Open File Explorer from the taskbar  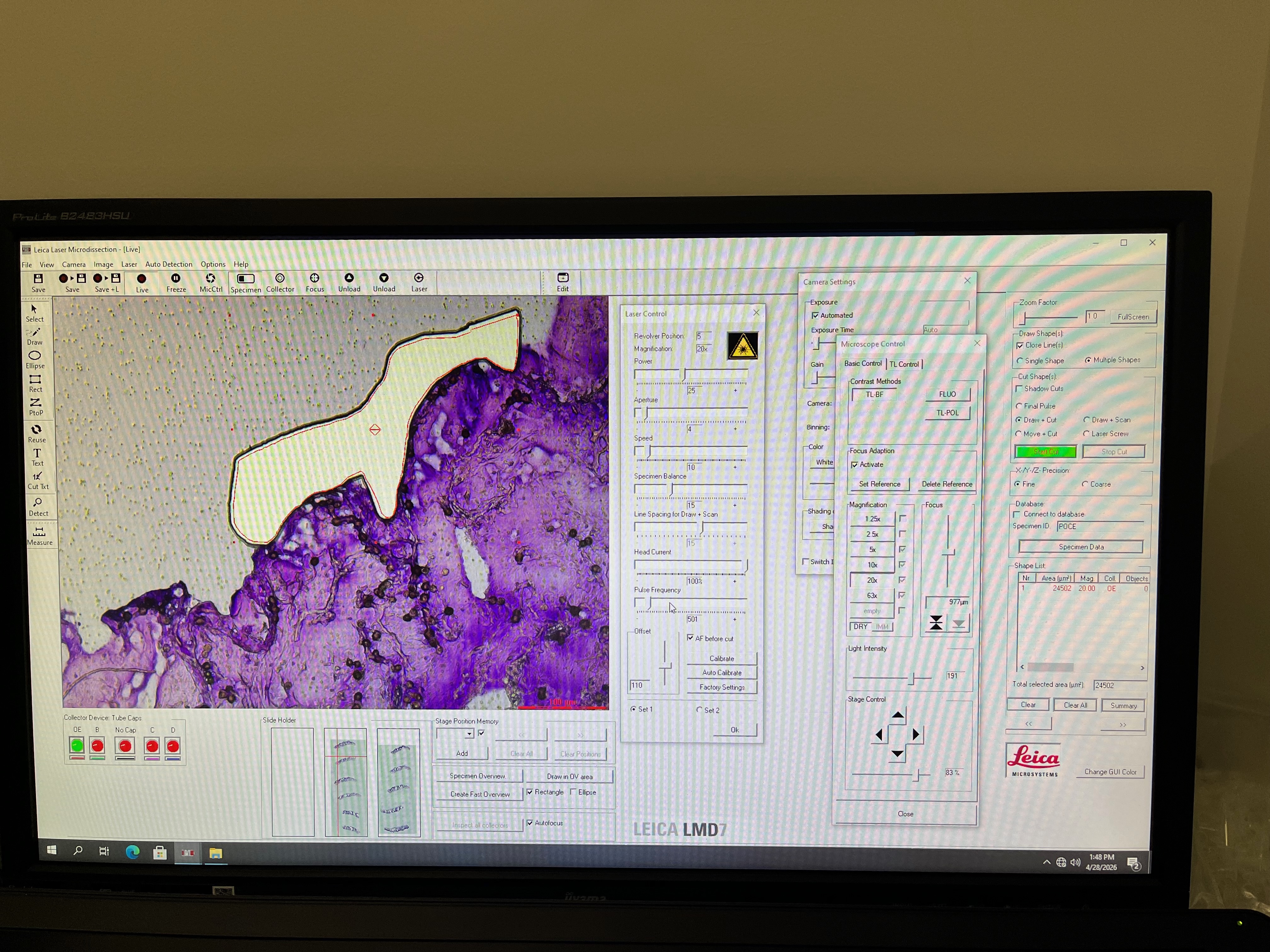point(215,853)
